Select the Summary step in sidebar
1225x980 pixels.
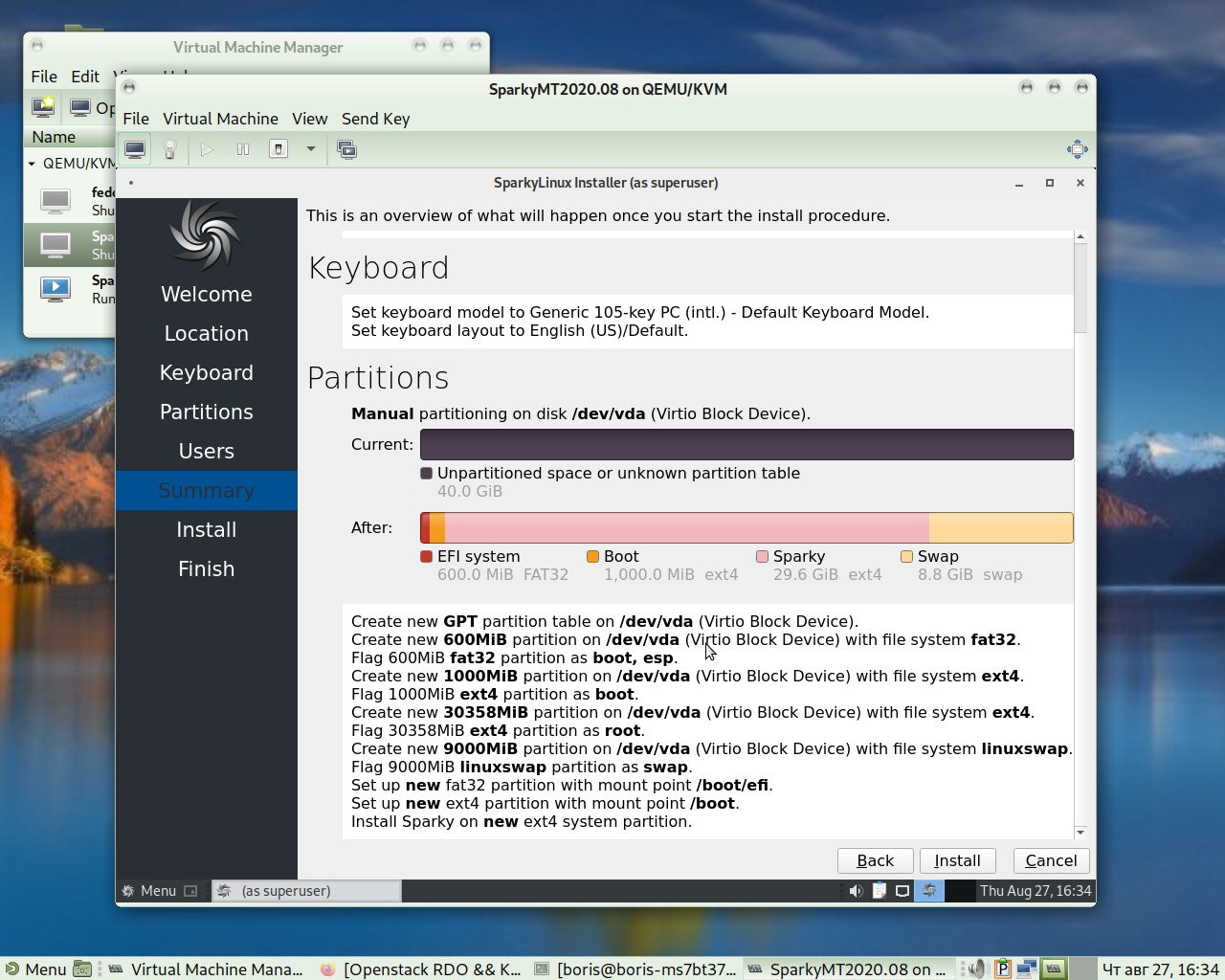pos(207,490)
